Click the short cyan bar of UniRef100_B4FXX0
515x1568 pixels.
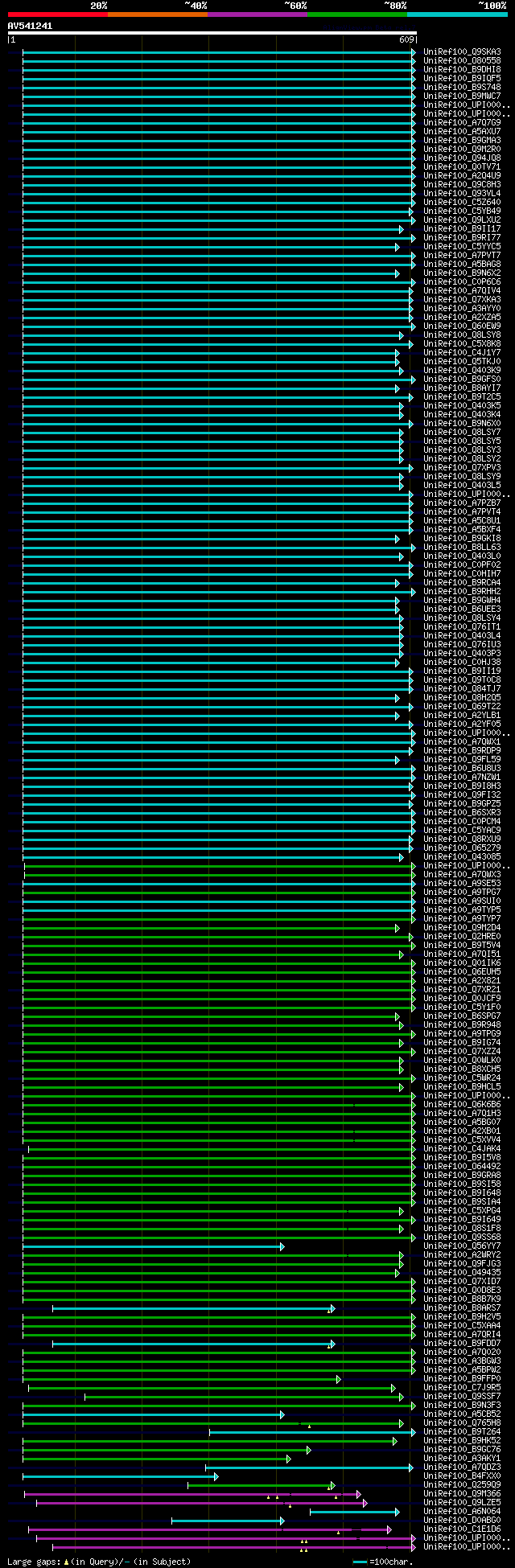(120, 1476)
